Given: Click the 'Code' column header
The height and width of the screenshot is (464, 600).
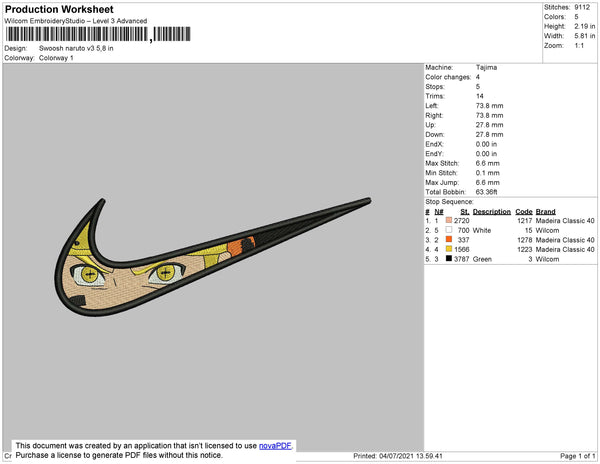Looking at the screenshot, I should (x=524, y=212).
